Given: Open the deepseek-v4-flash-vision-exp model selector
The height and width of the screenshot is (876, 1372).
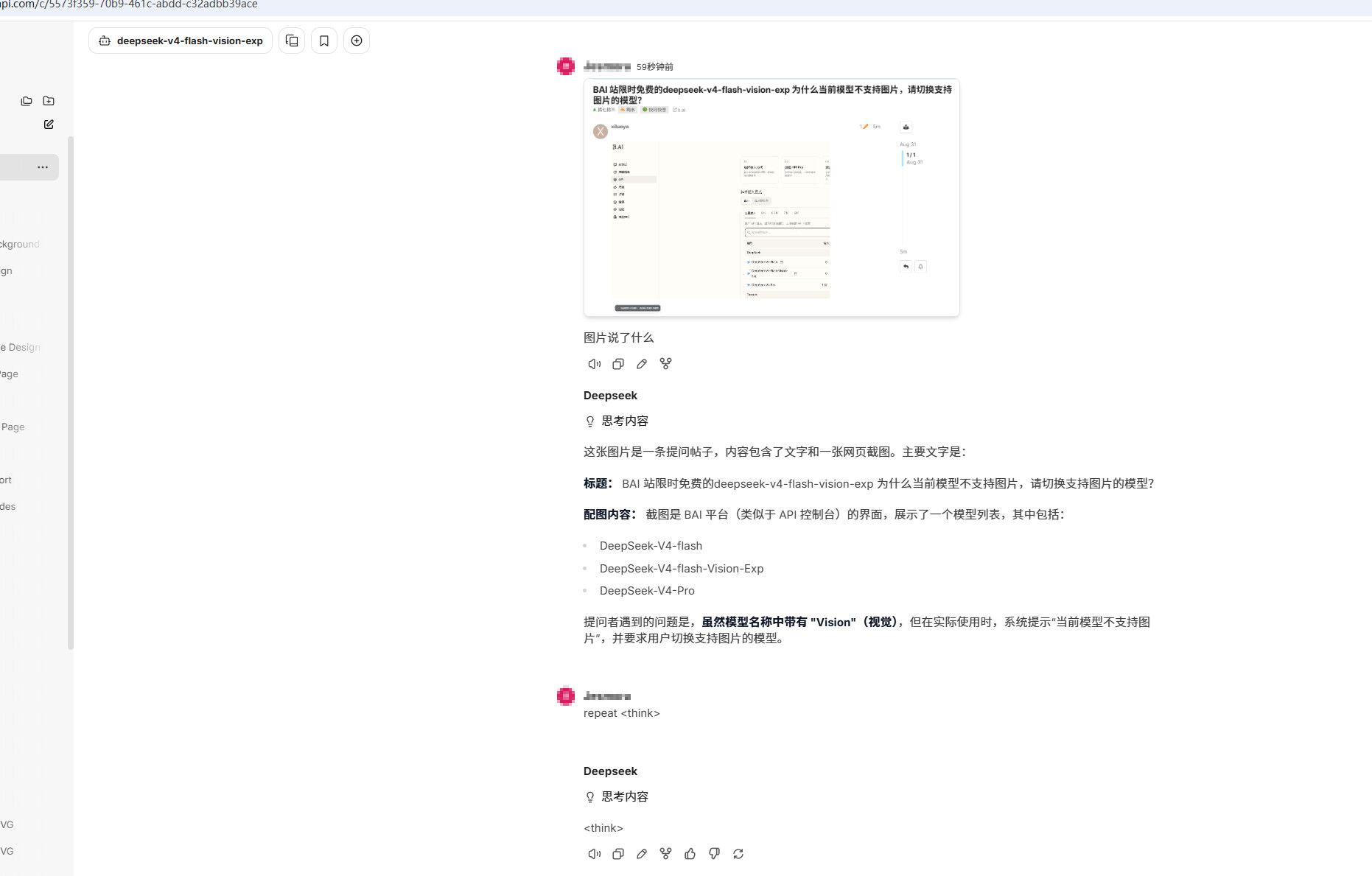Looking at the screenshot, I should pos(181,41).
